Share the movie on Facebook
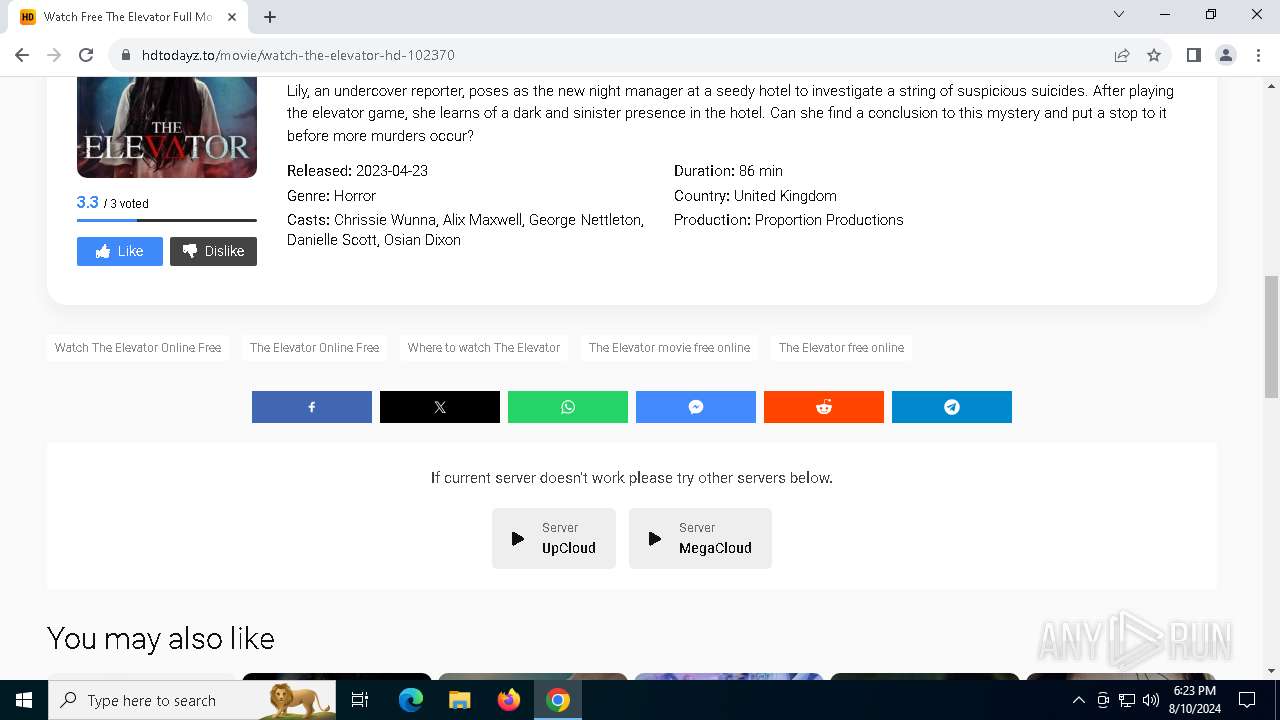The height and width of the screenshot is (720, 1280). (312, 407)
